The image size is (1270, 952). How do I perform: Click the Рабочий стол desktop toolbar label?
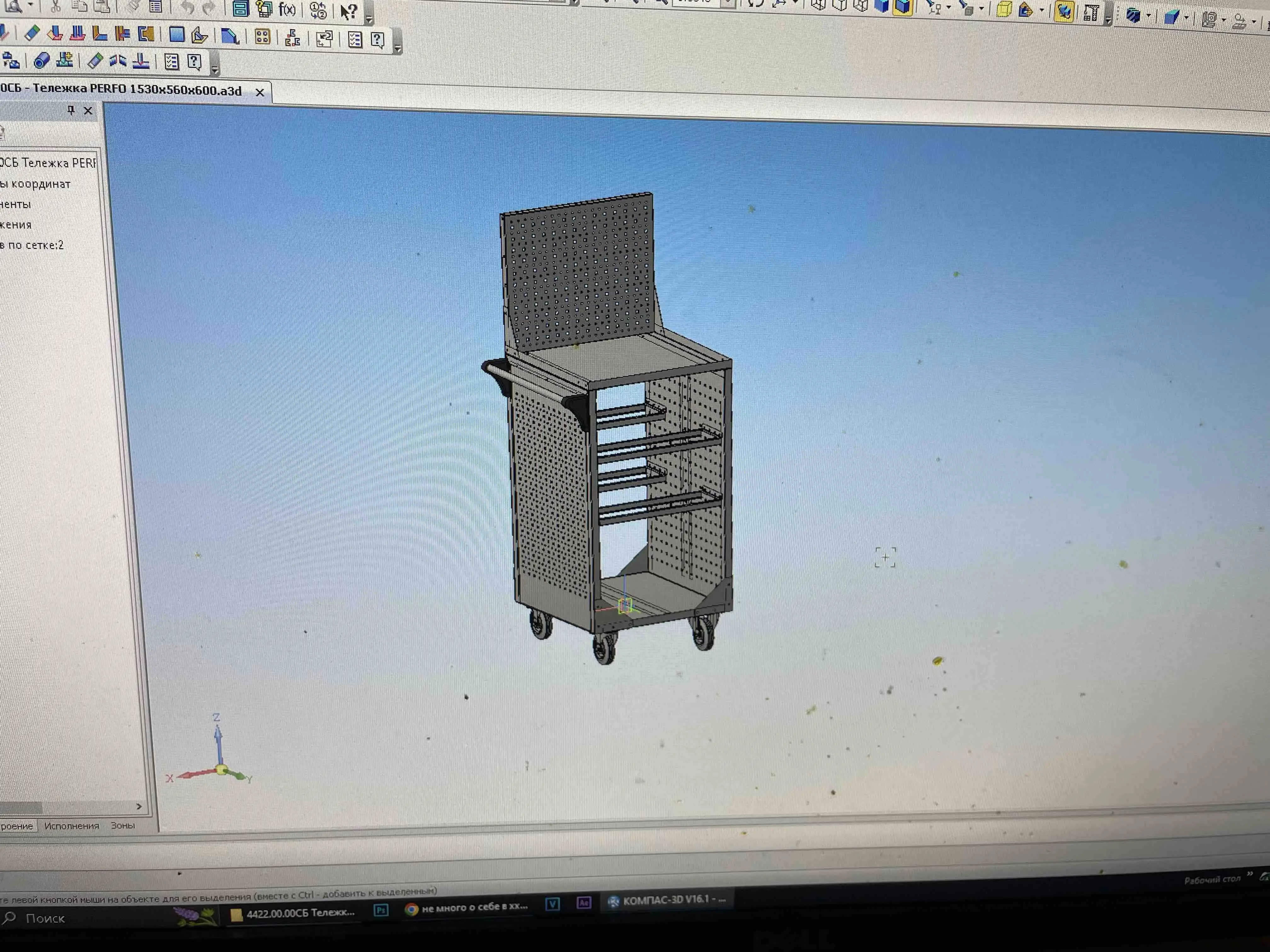point(1212,880)
